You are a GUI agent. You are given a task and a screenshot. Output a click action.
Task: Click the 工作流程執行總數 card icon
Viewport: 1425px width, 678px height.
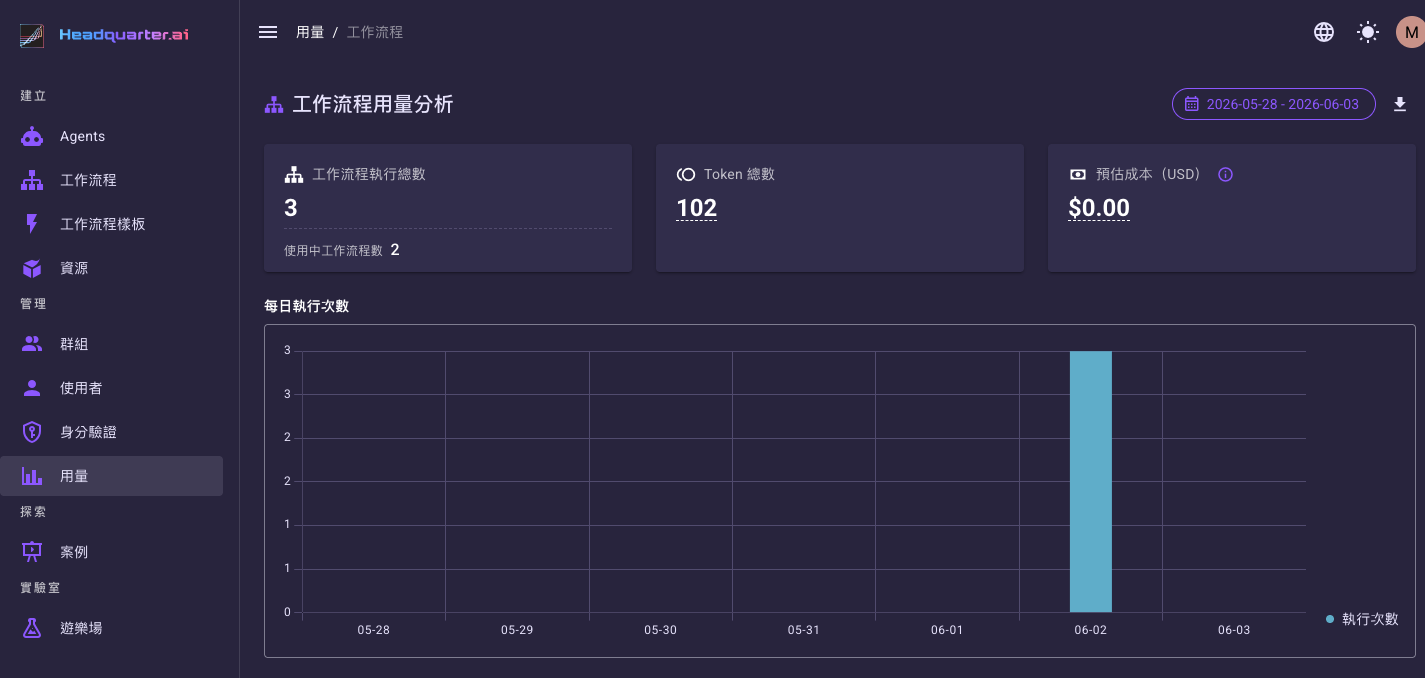(294, 174)
